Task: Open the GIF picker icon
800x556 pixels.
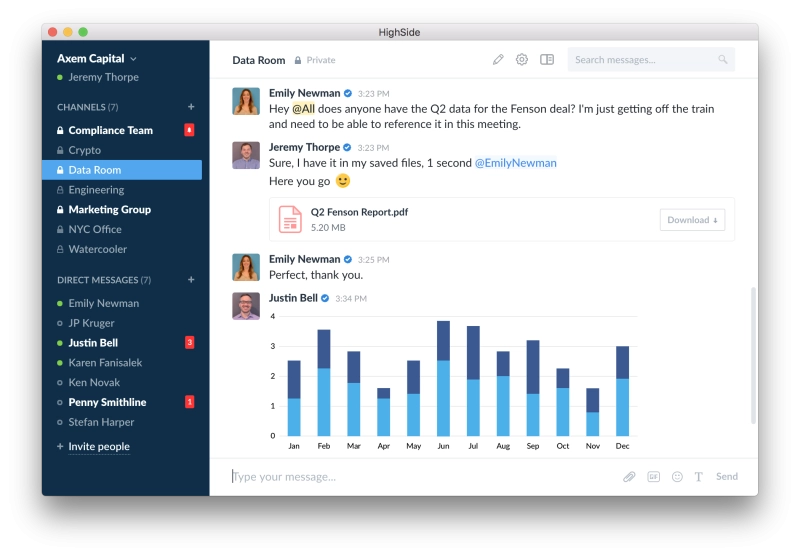Action: pyautogui.click(x=654, y=476)
